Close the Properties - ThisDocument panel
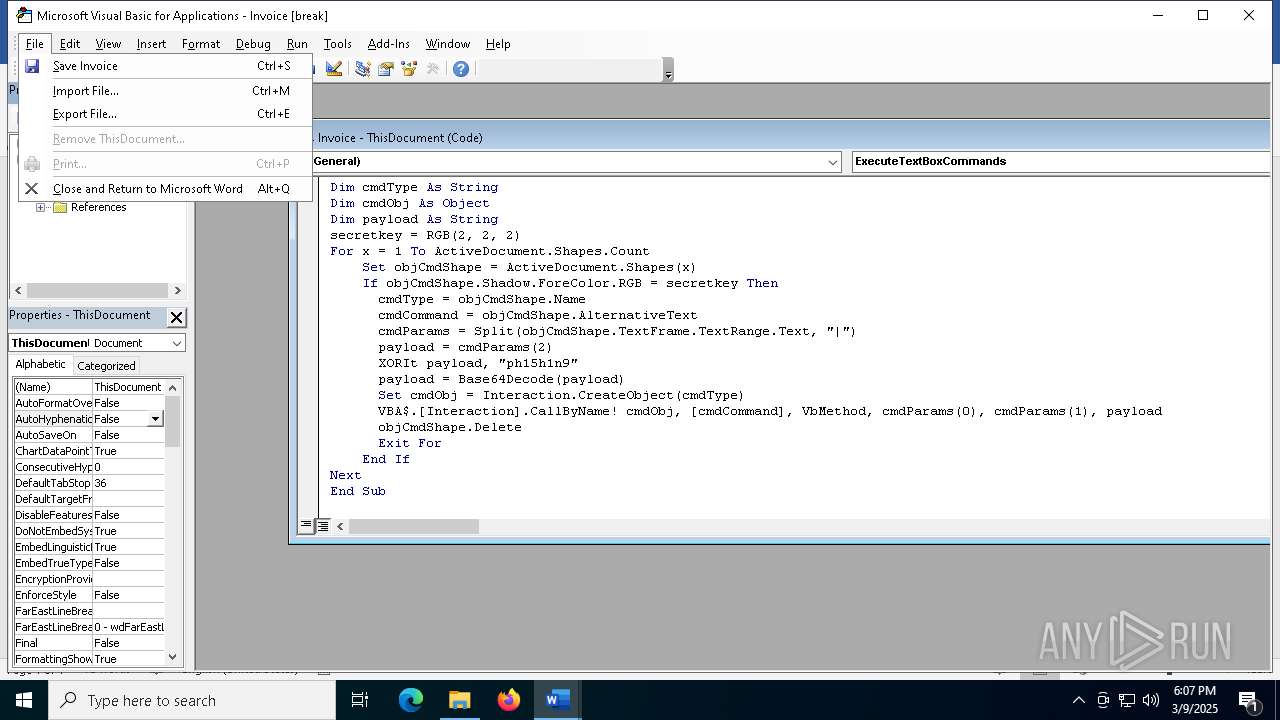This screenshot has height=720, width=1280. 176,318
